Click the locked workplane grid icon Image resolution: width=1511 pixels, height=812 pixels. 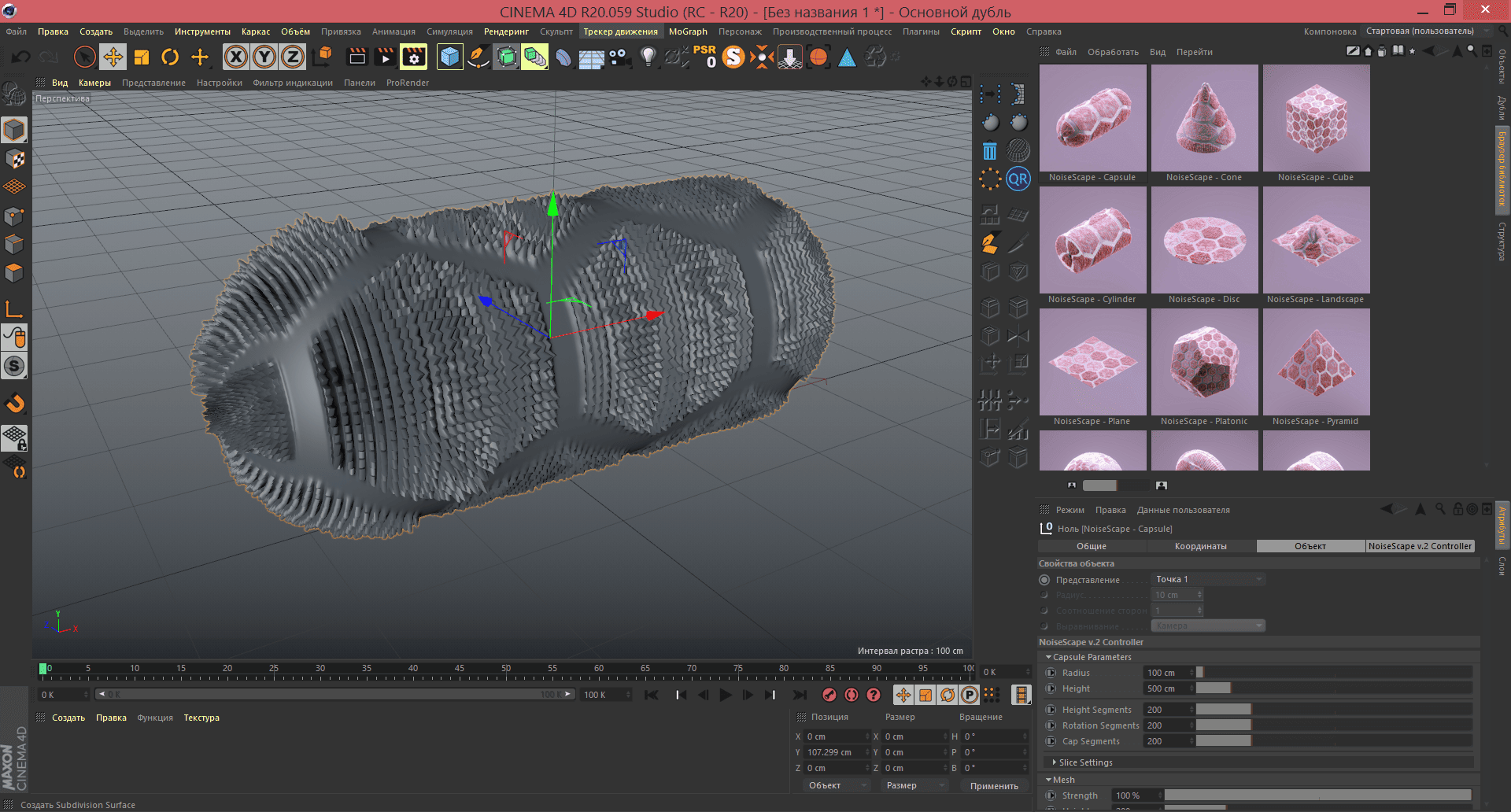15,438
